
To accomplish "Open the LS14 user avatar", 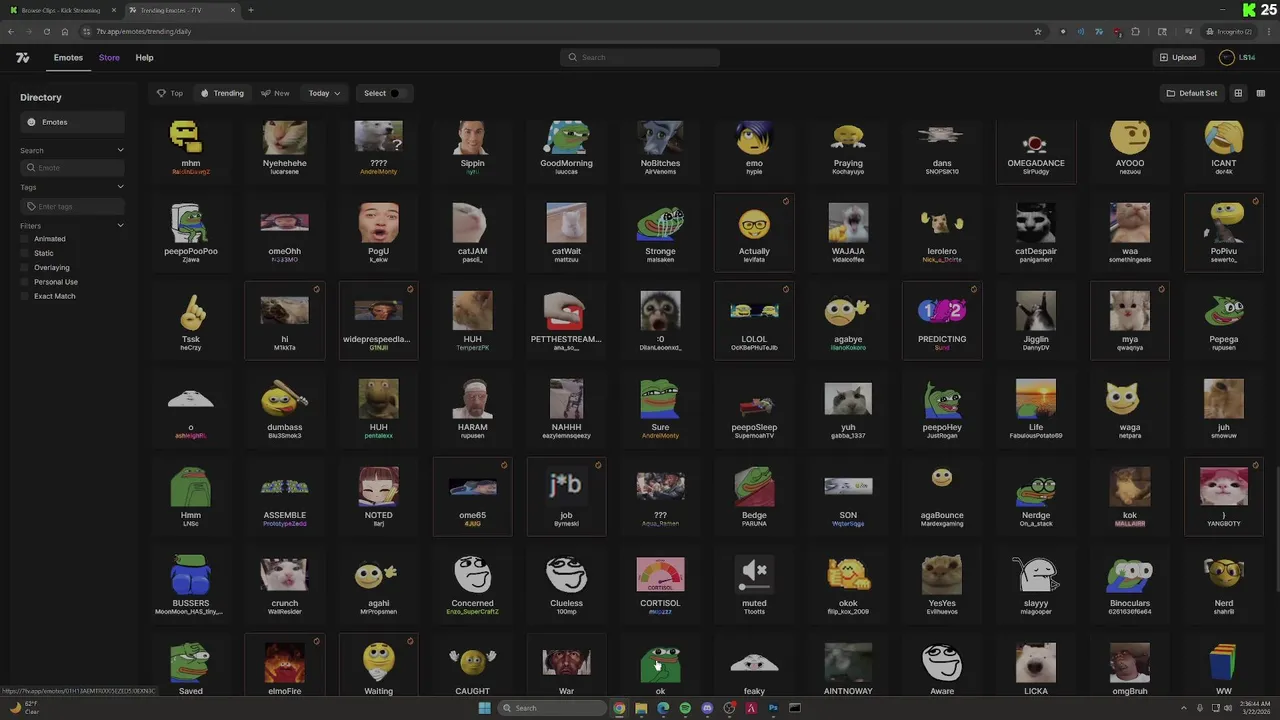I will (1227, 58).
